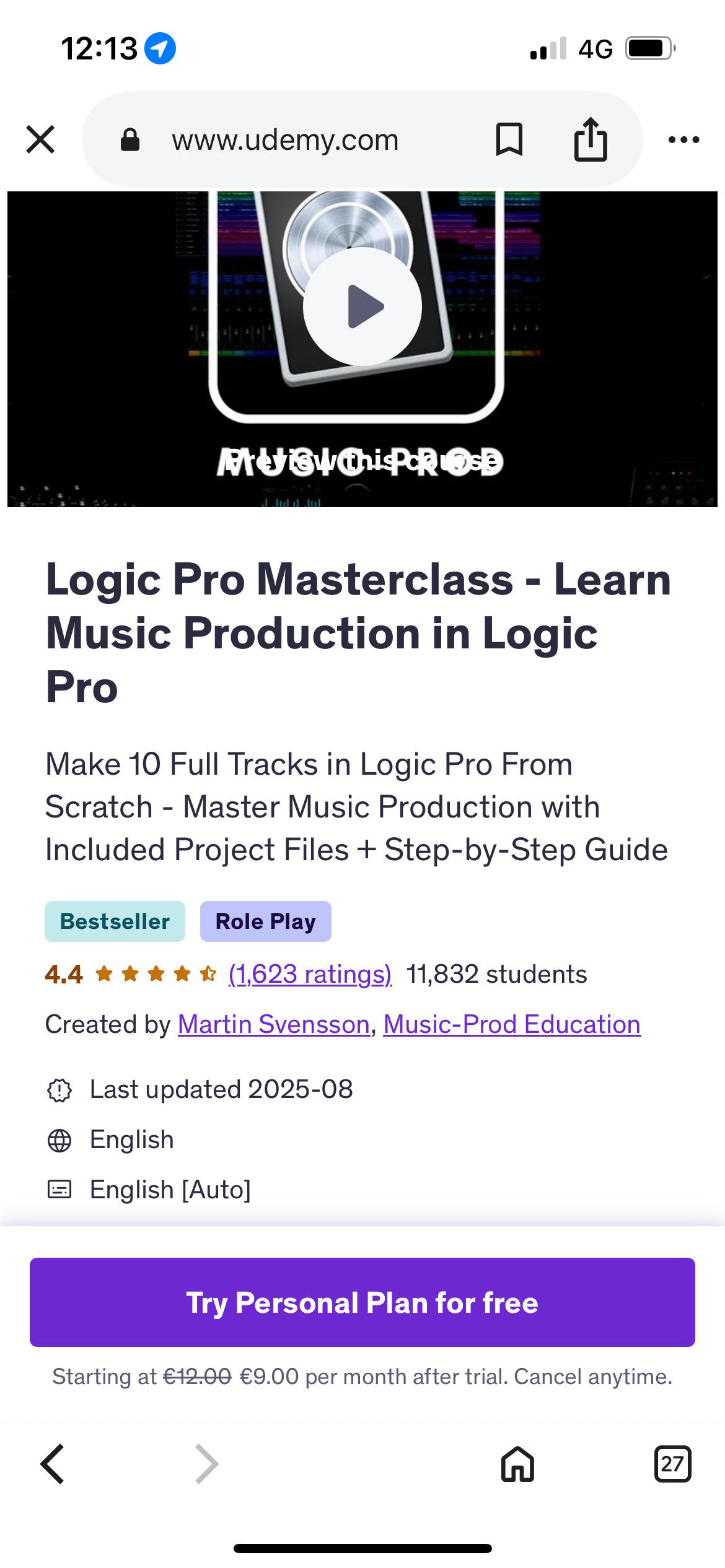Image resolution: width=725 pixels, height=1568 pixels.
Task: Go back with the left chevron
Action: pyautogui.click(x=53, y=1464)
